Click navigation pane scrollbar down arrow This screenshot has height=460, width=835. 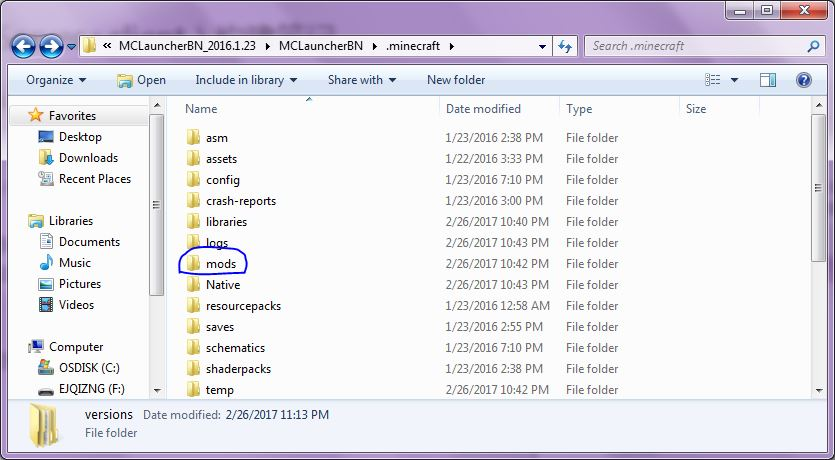[157, 391]
